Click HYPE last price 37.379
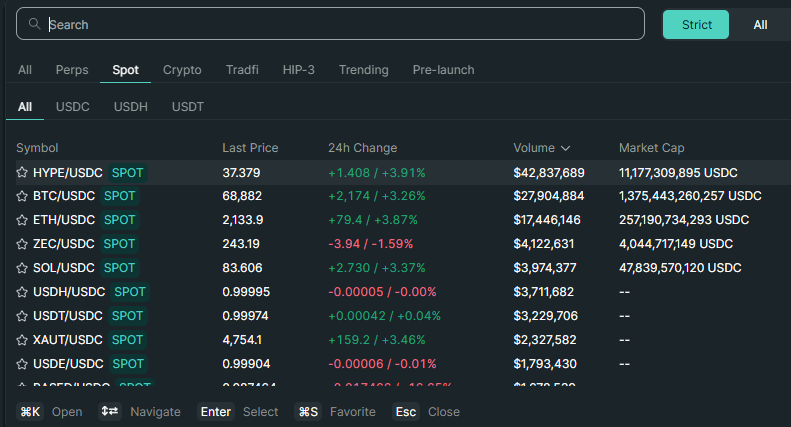Viewport: 791px width, 427px height. pyautogui.click(x=241, y=173)
